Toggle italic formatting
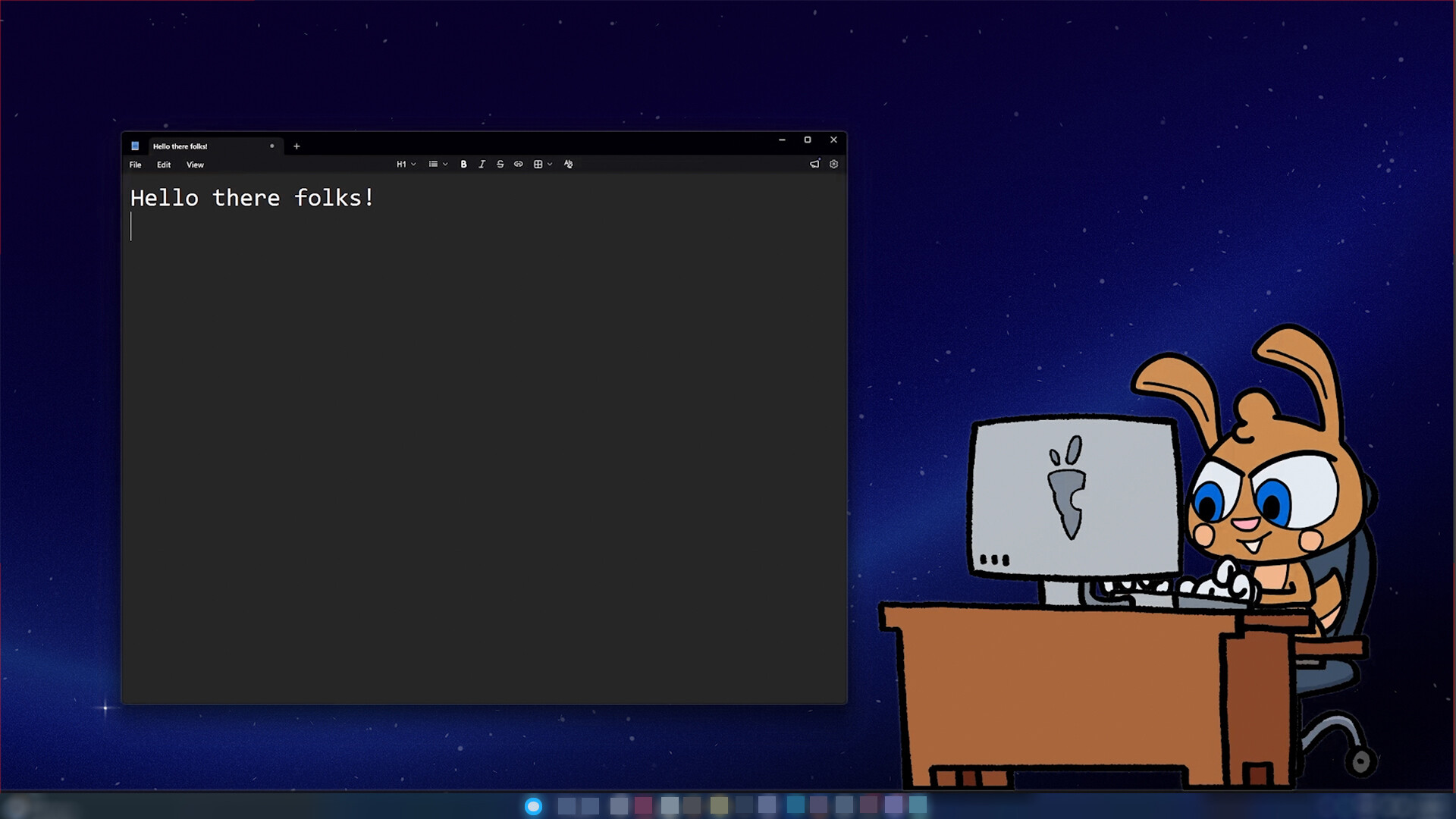 pyautogui.click(x=482, y=164)
